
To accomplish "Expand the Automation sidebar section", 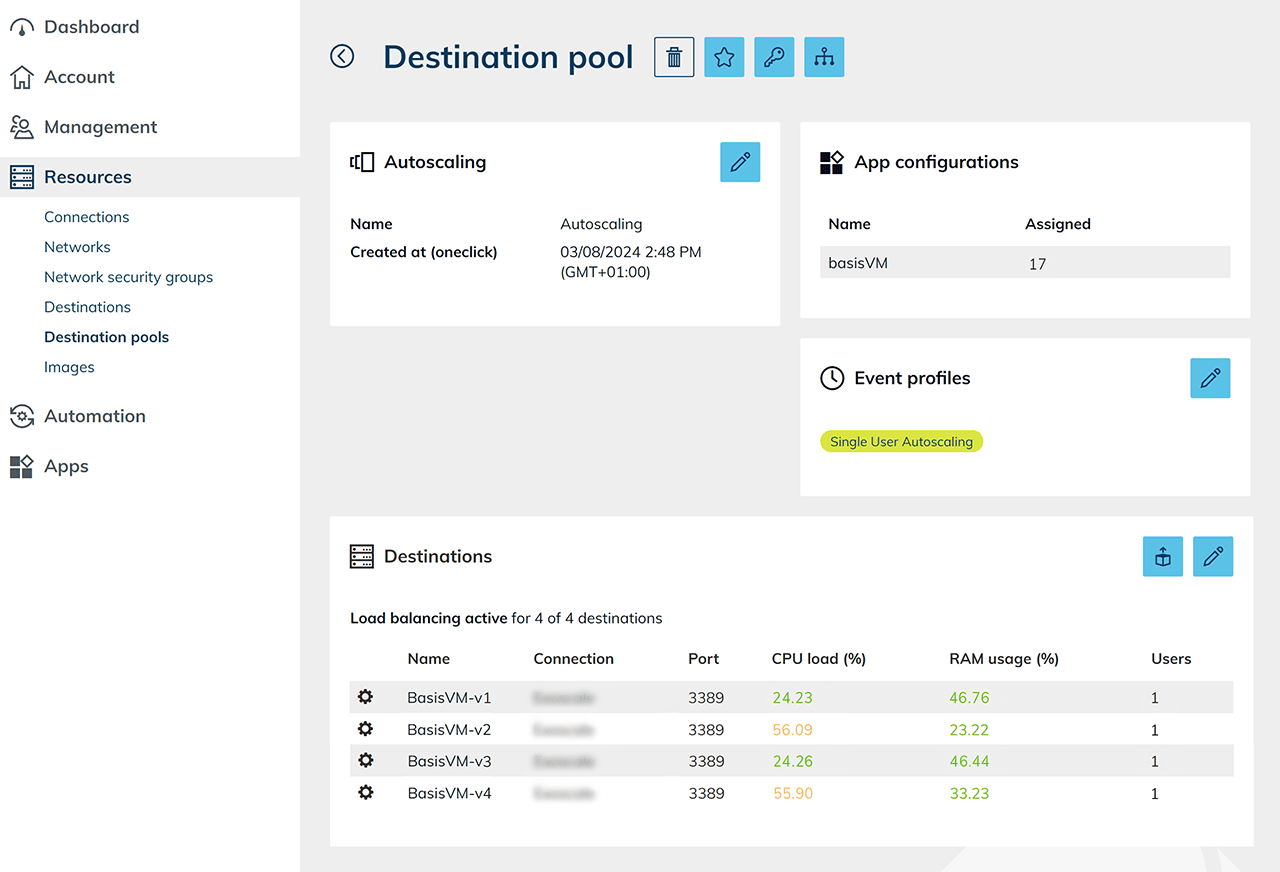I will pyautogui.click(x=94, y=416).
